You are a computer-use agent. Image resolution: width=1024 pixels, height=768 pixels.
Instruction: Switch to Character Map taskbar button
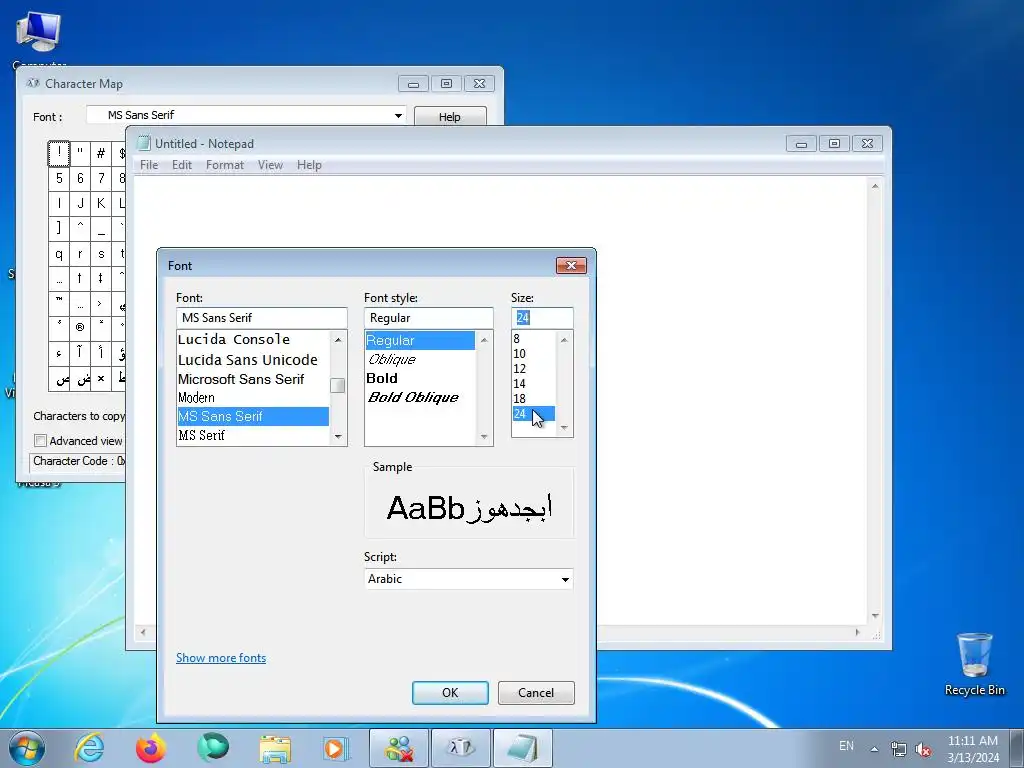460,748
